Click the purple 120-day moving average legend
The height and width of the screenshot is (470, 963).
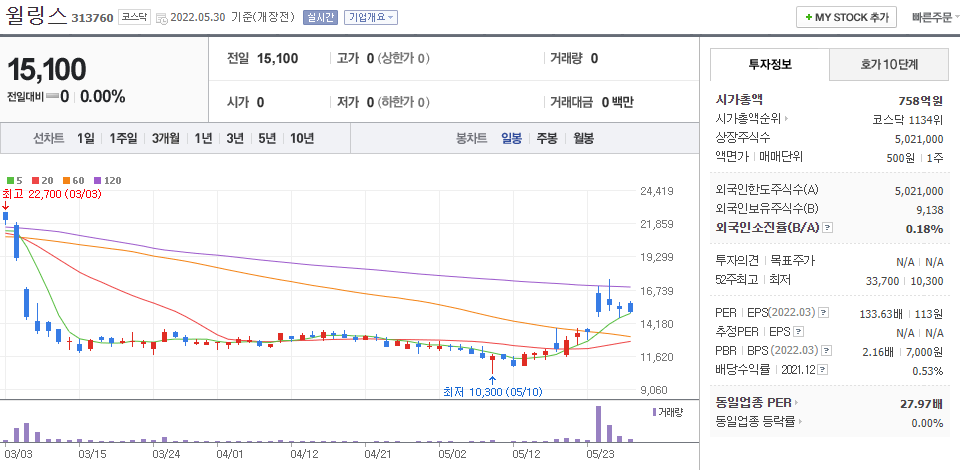[x=107, y=181]
